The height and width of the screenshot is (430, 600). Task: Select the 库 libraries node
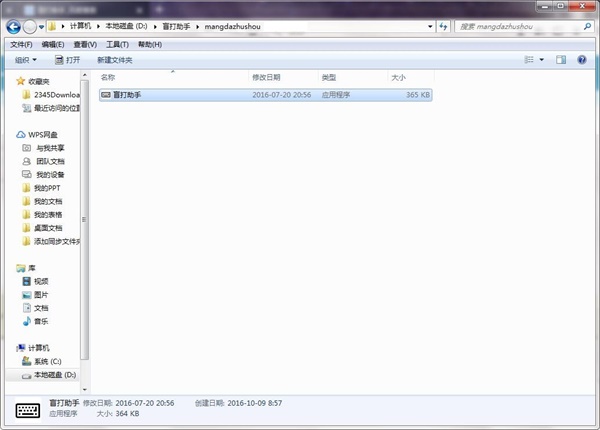point(26,268)
